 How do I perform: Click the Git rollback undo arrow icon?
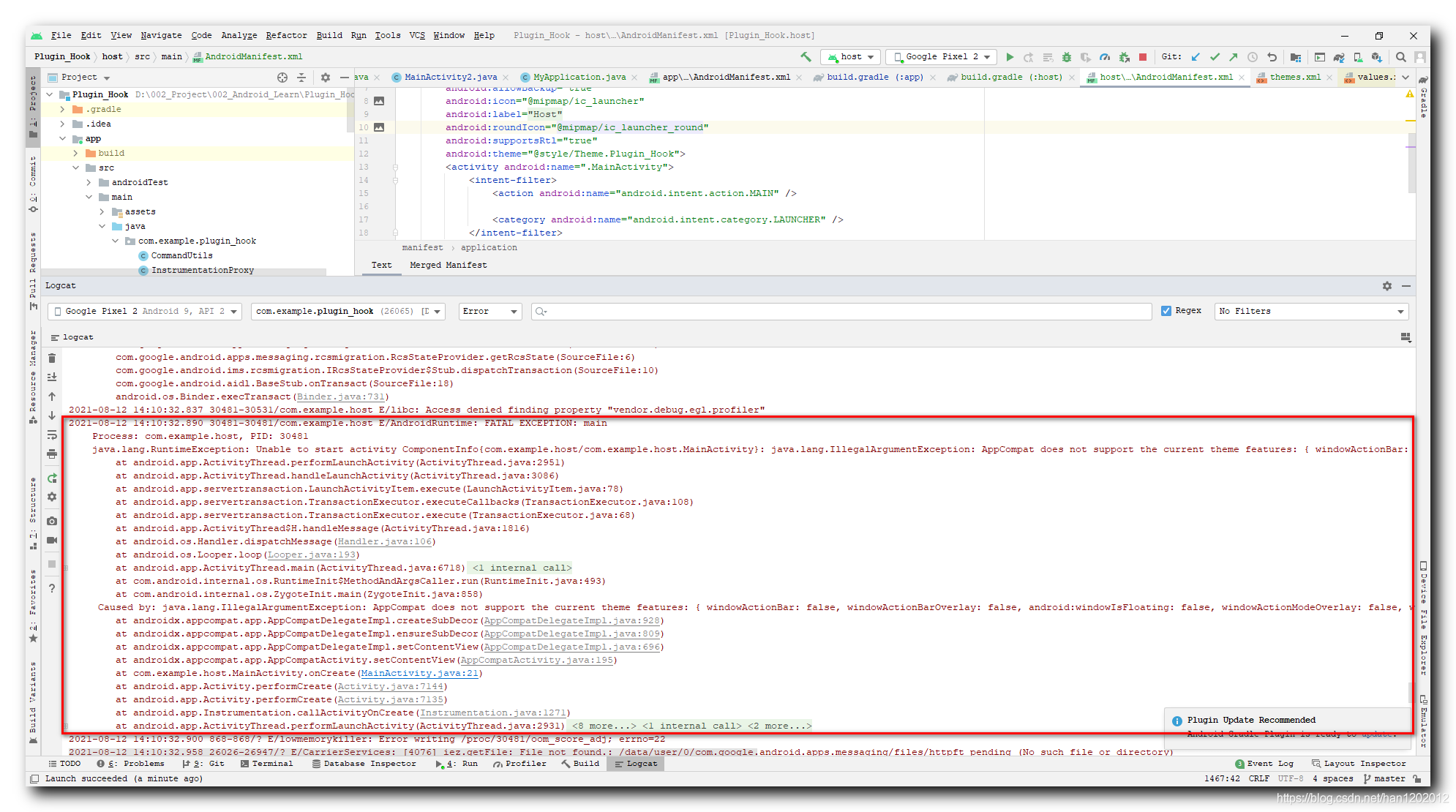pos(1272,57)
